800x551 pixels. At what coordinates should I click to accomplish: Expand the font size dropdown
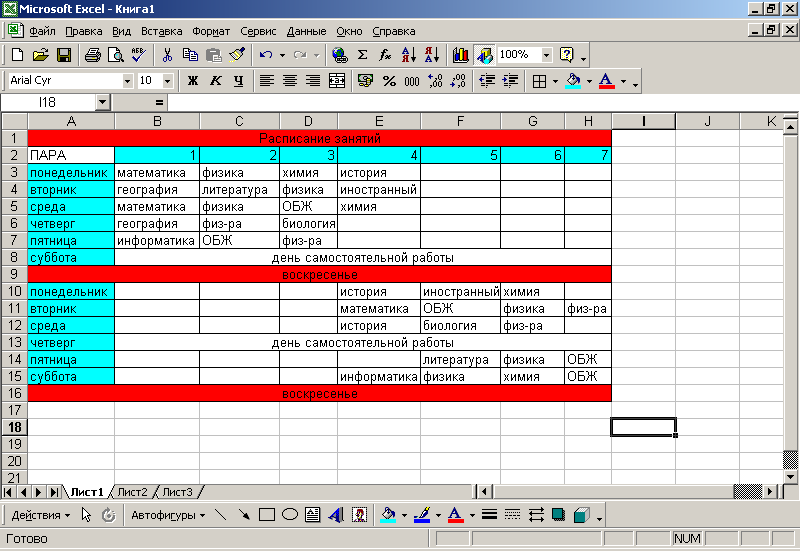[167, 81]
